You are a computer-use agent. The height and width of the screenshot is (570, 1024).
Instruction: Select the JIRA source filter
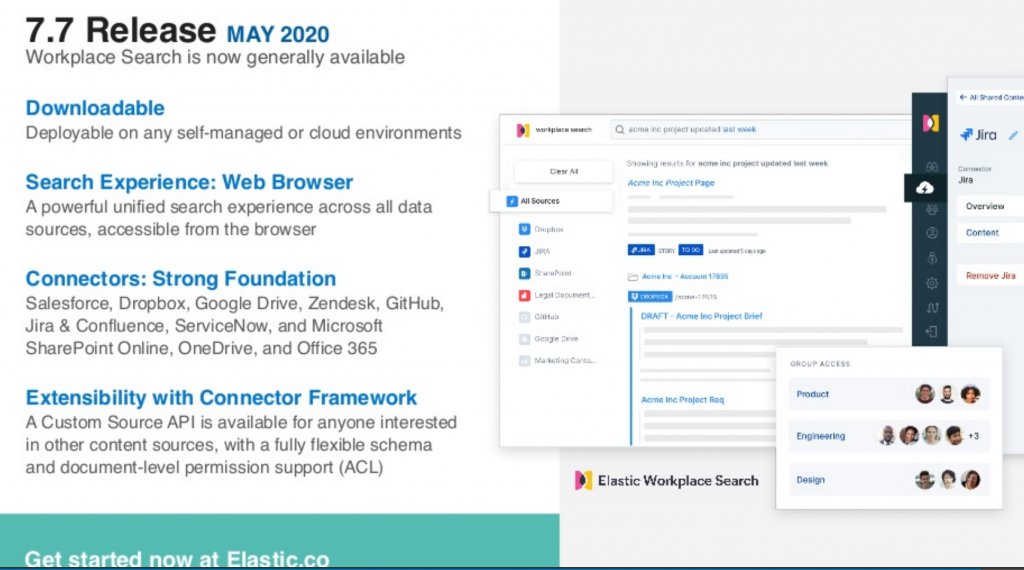pyautogui.click(x=534, y=251)
